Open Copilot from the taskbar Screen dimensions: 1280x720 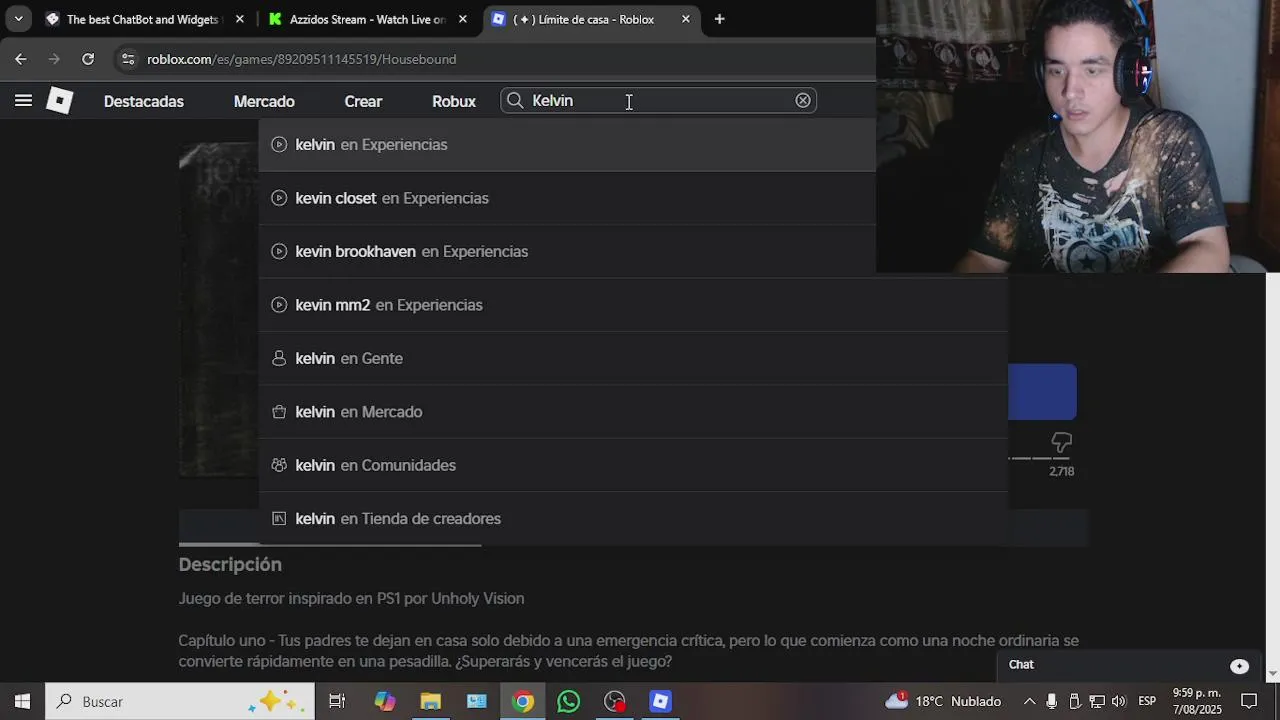click(385, 701)
